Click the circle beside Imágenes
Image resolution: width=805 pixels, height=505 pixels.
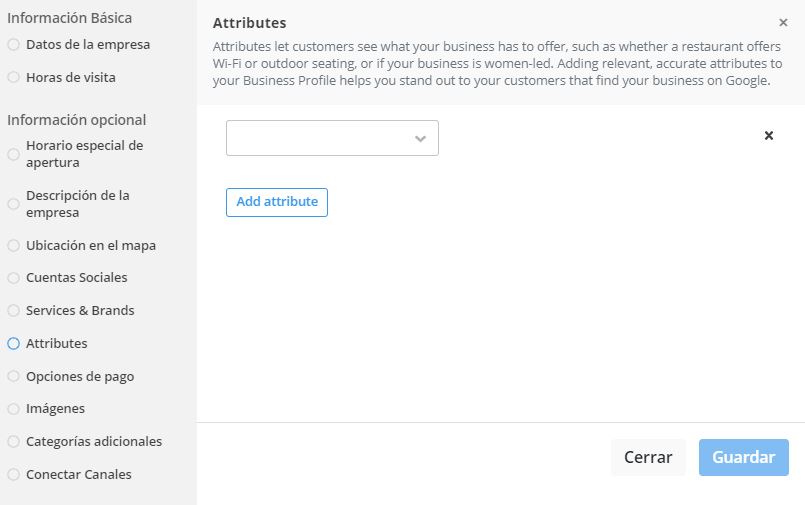(x=13, y=408)
